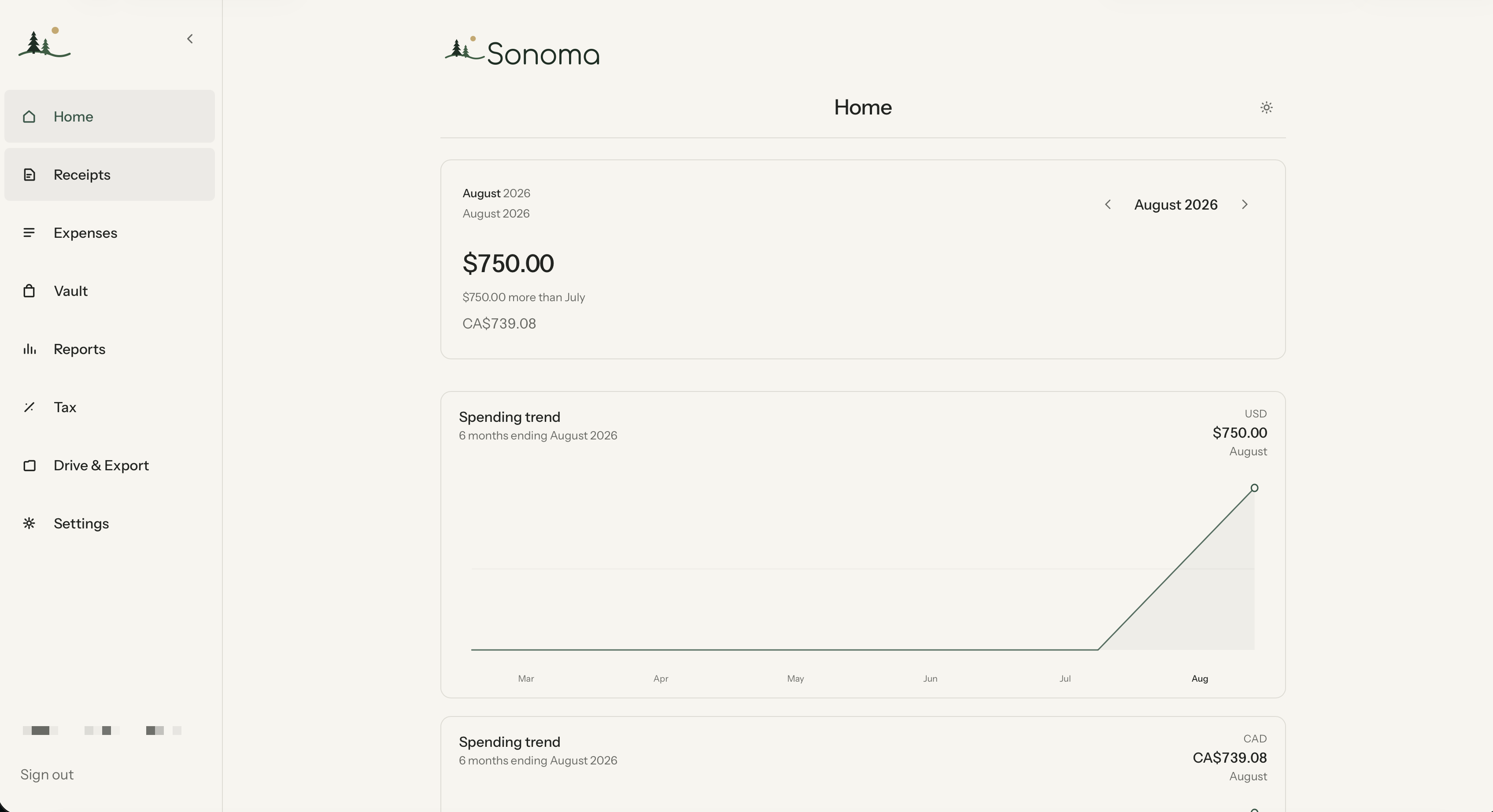Viewport: 1493px width, 812px height.
Task: Go to next month after August 2026
Action: pyautogui.click(x=1244, y=205)
